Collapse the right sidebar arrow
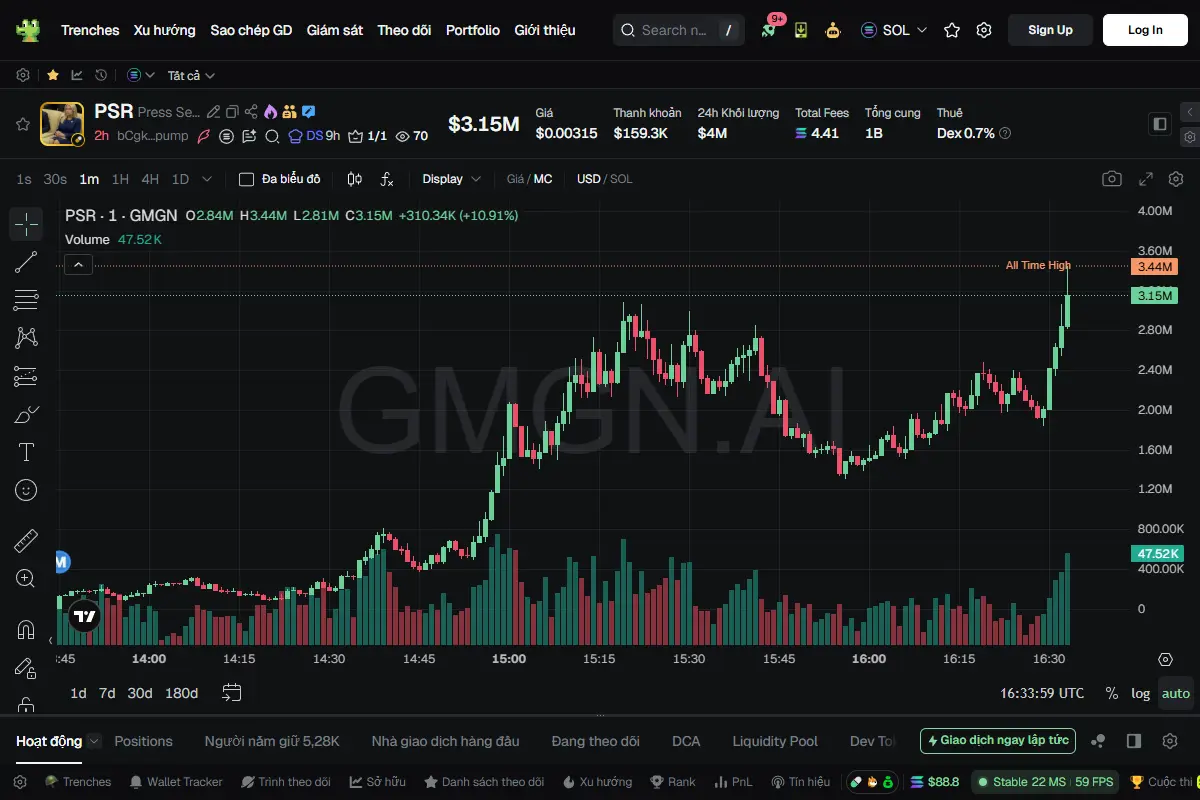 click(1189, 111)
